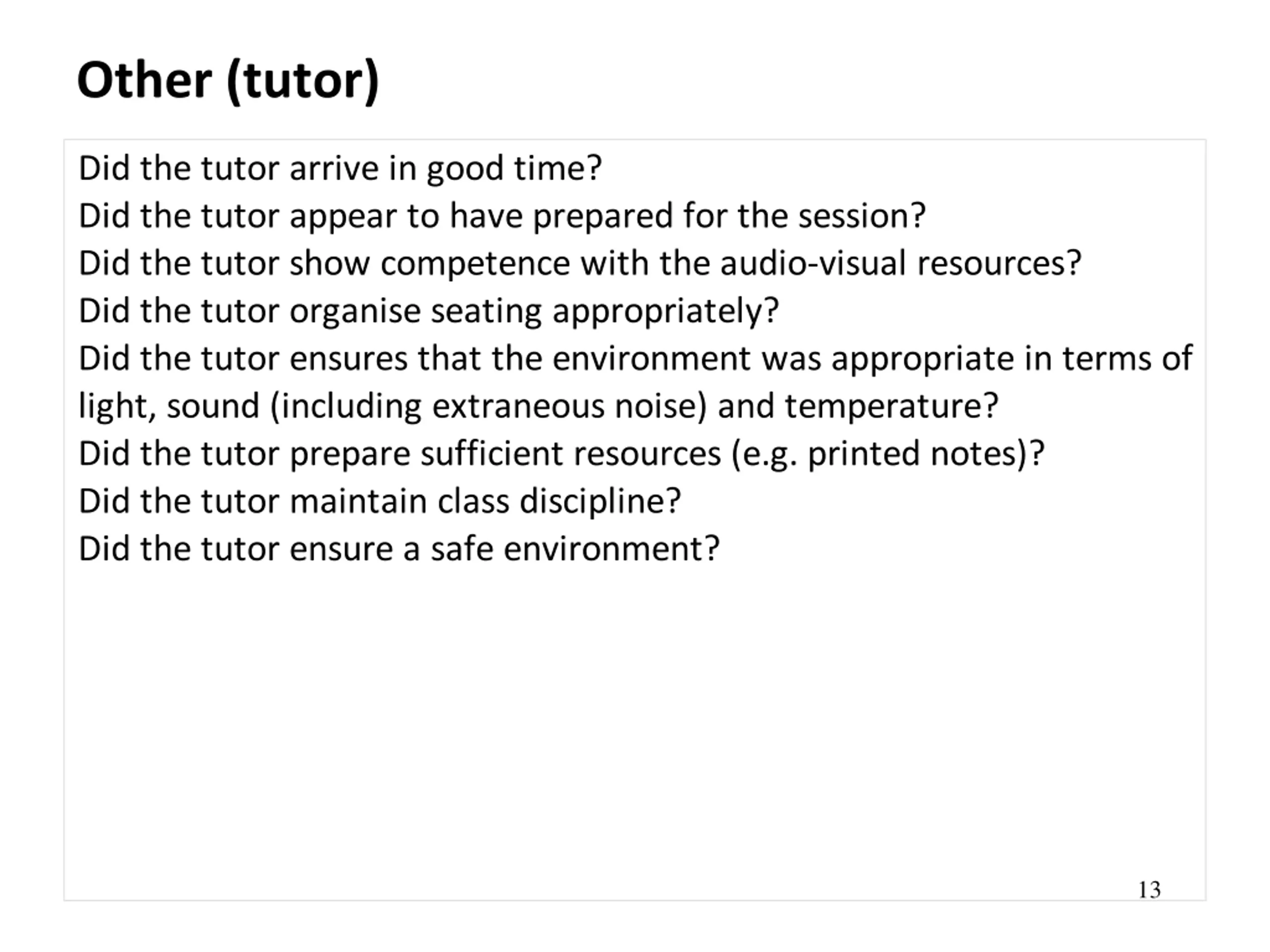Click the line about tutor prepared for the session

503,217
